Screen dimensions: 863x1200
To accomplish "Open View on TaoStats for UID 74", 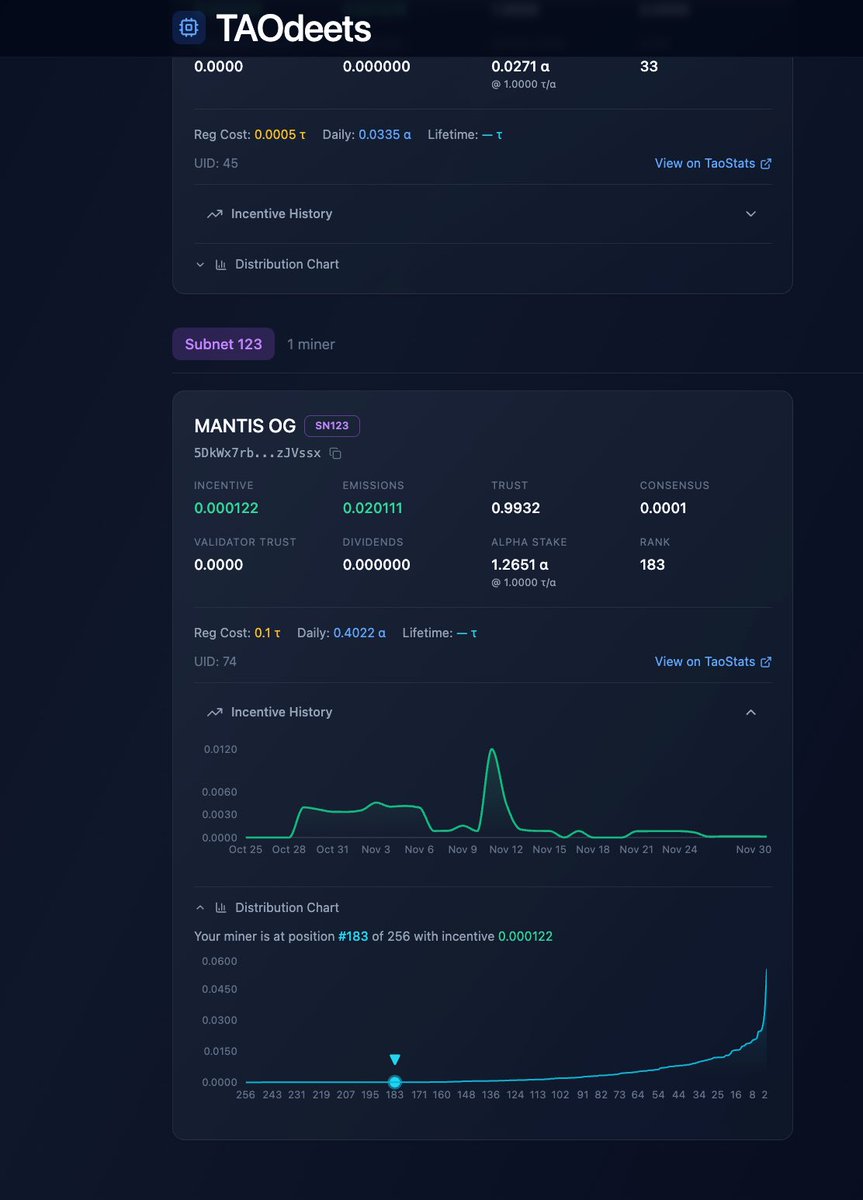I will (x=713, y=661).
